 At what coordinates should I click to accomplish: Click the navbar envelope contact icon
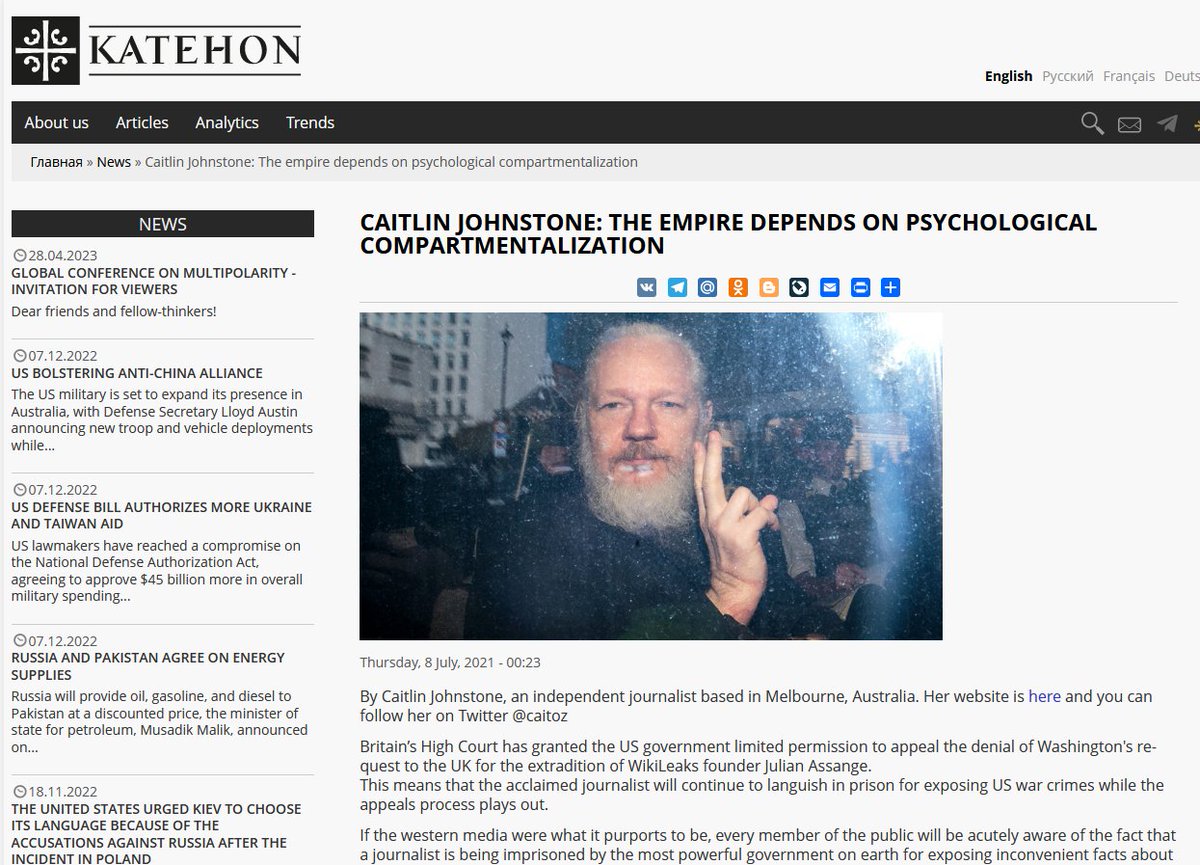(1129, 125)
